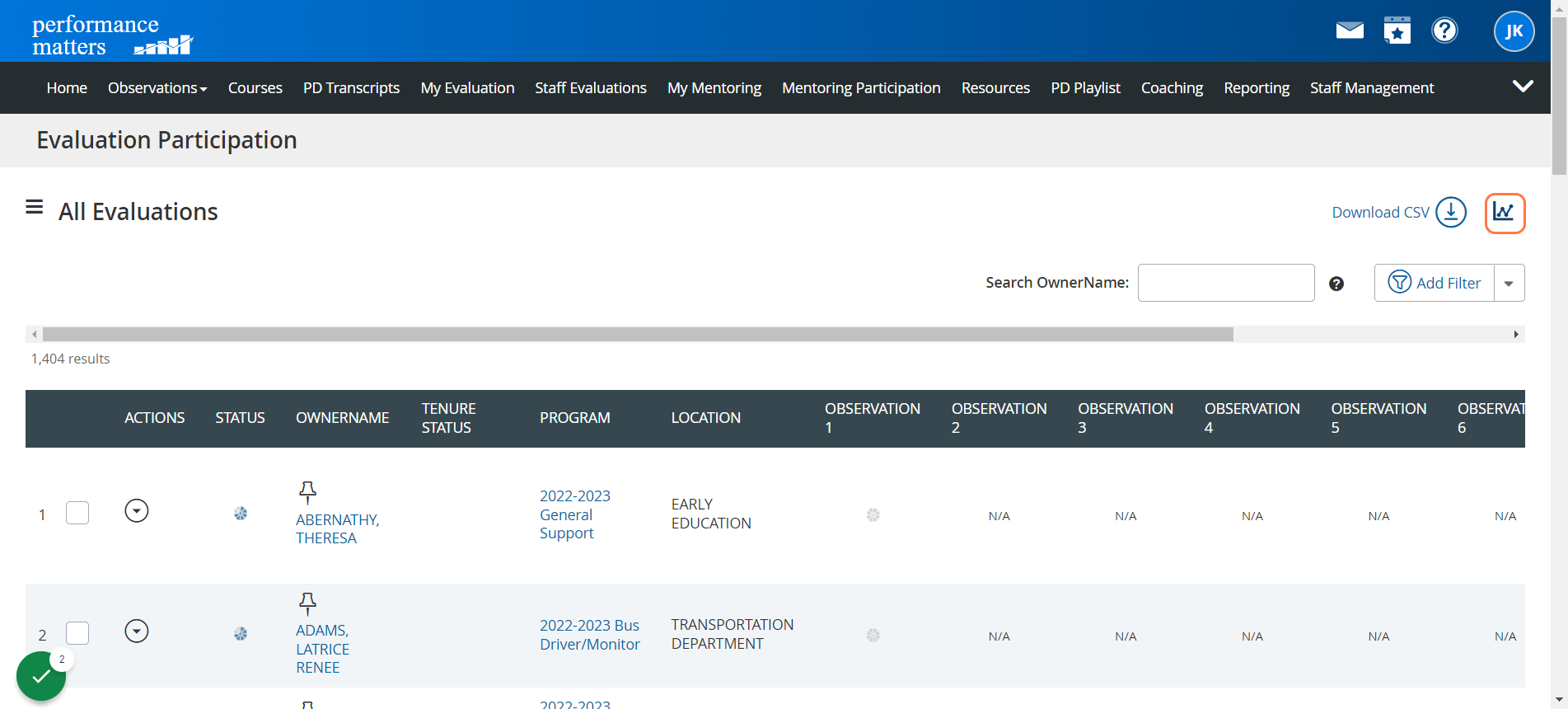This screenshot has height=709, width=1568.
Task: Sort by the LOCATION column header
Action: [706, 418]
